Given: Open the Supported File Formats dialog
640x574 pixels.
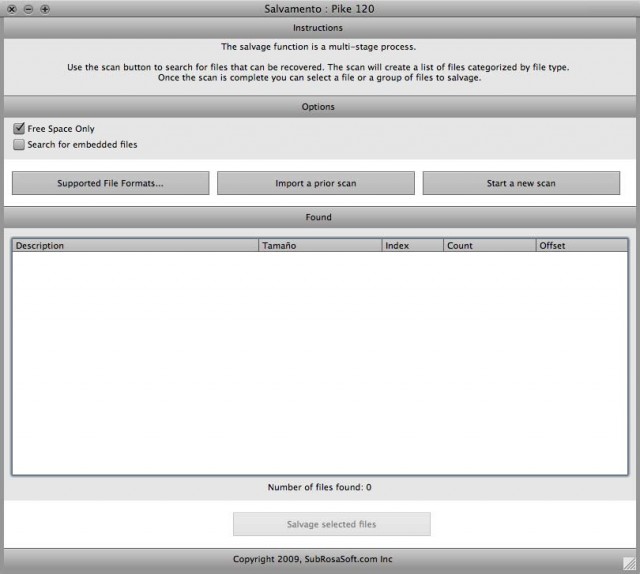Looking at the screenshot, I should pyautogui.click(x=111, y=183).
